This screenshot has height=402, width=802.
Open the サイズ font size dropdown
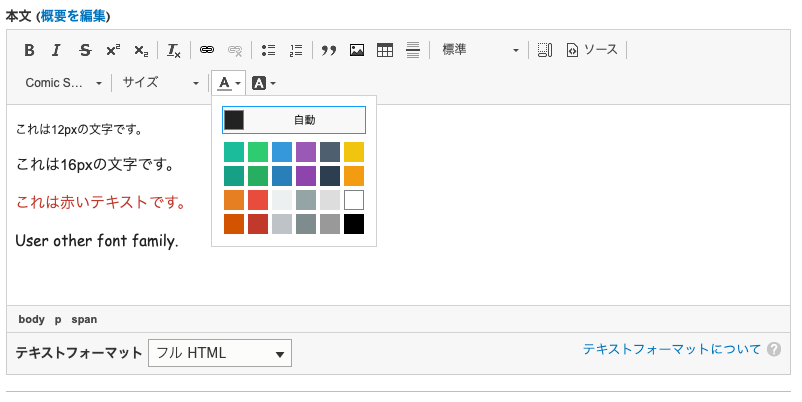pos(160,83)
